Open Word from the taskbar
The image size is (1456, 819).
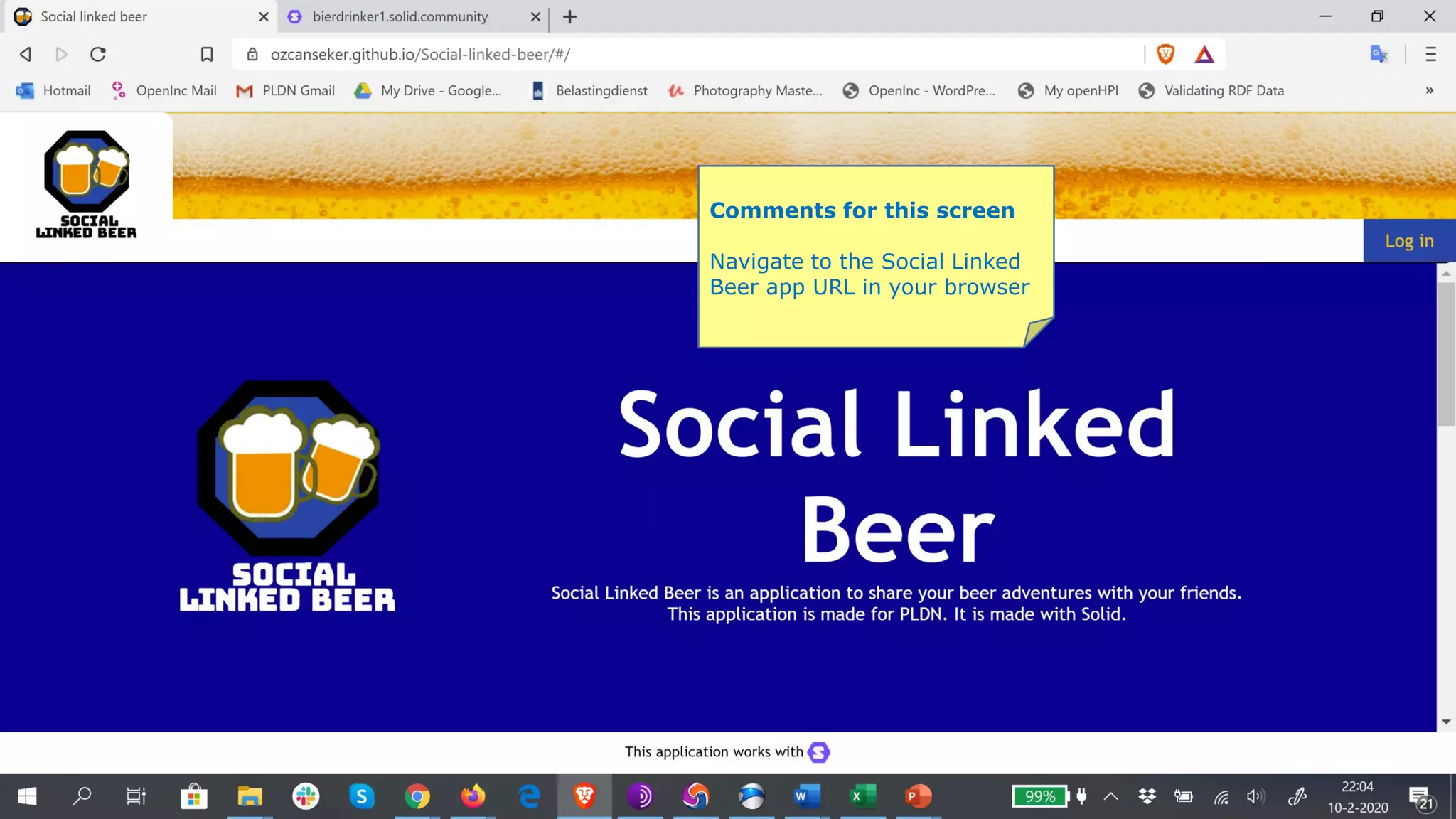pos(807,796)
